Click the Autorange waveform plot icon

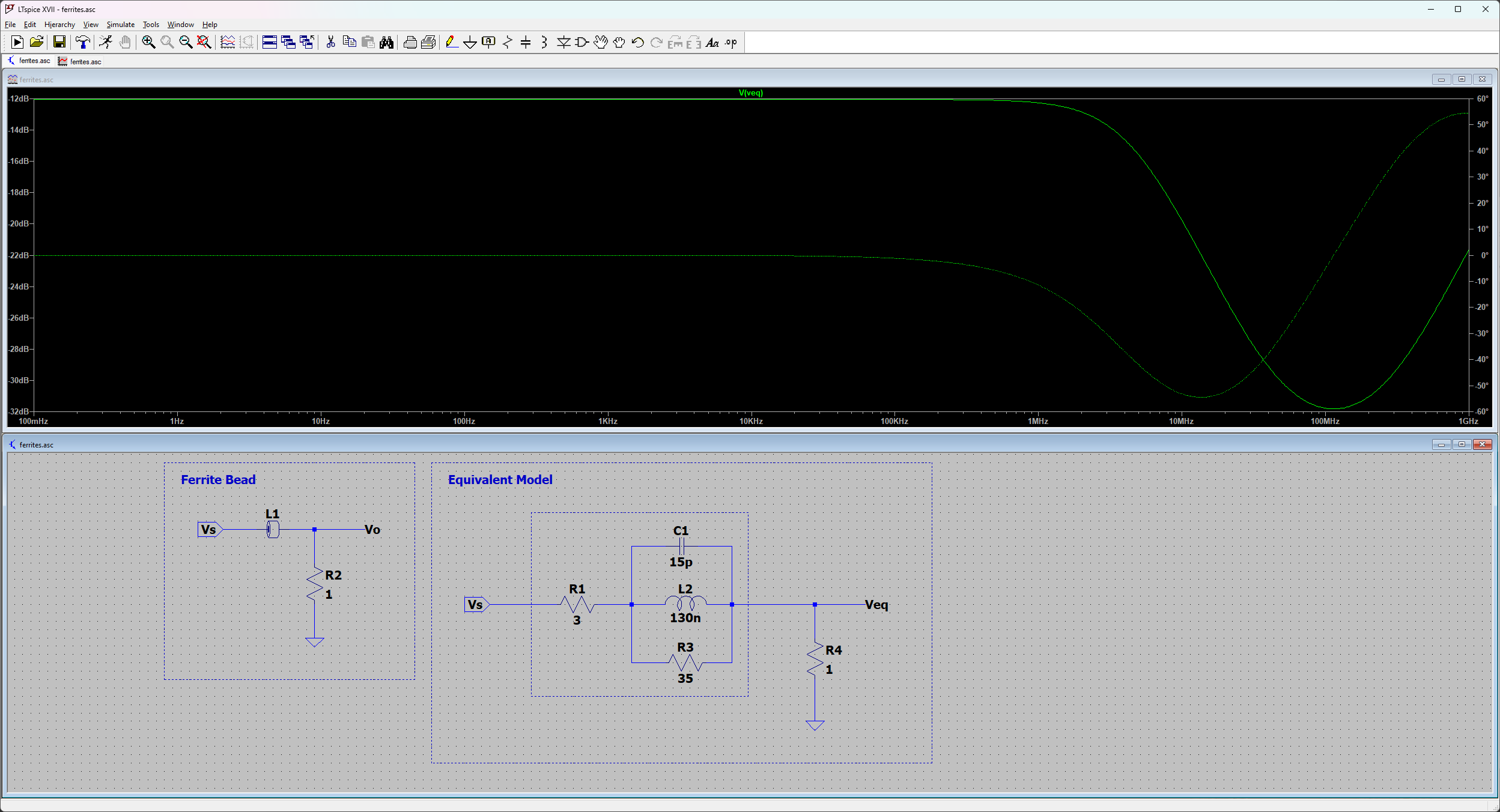228,42
